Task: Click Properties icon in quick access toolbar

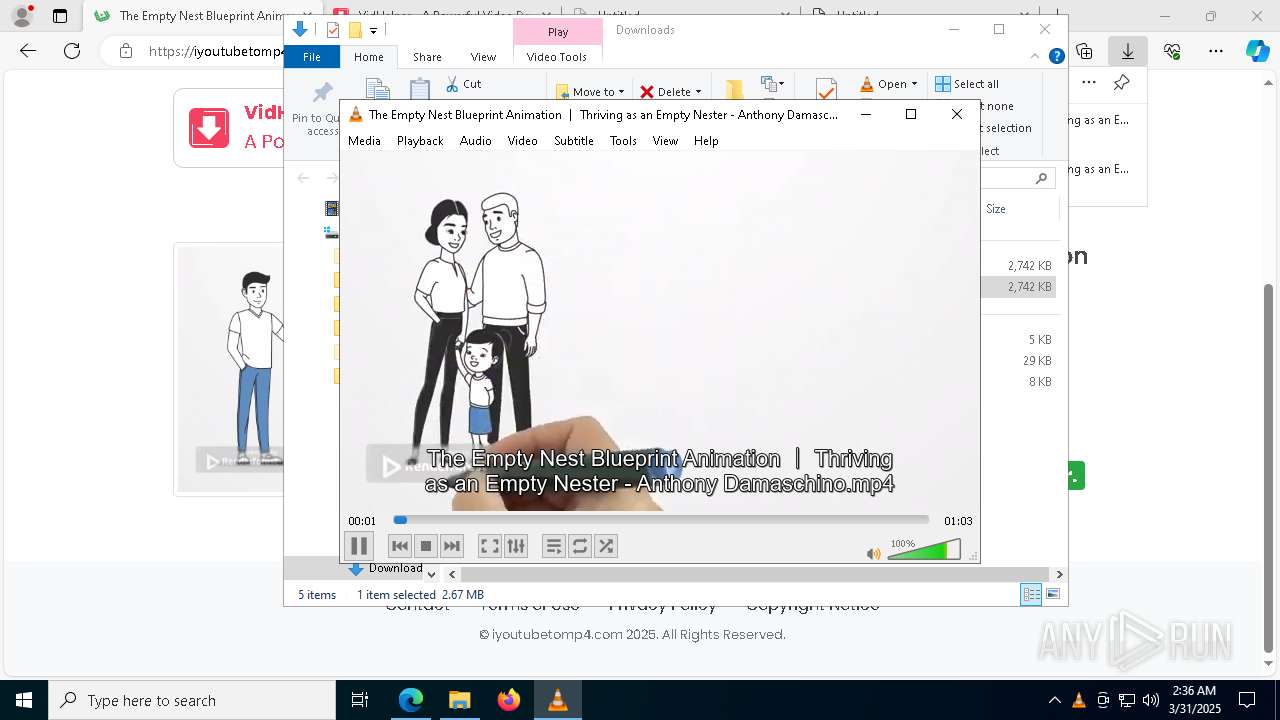Action: [x=333, y=30]
